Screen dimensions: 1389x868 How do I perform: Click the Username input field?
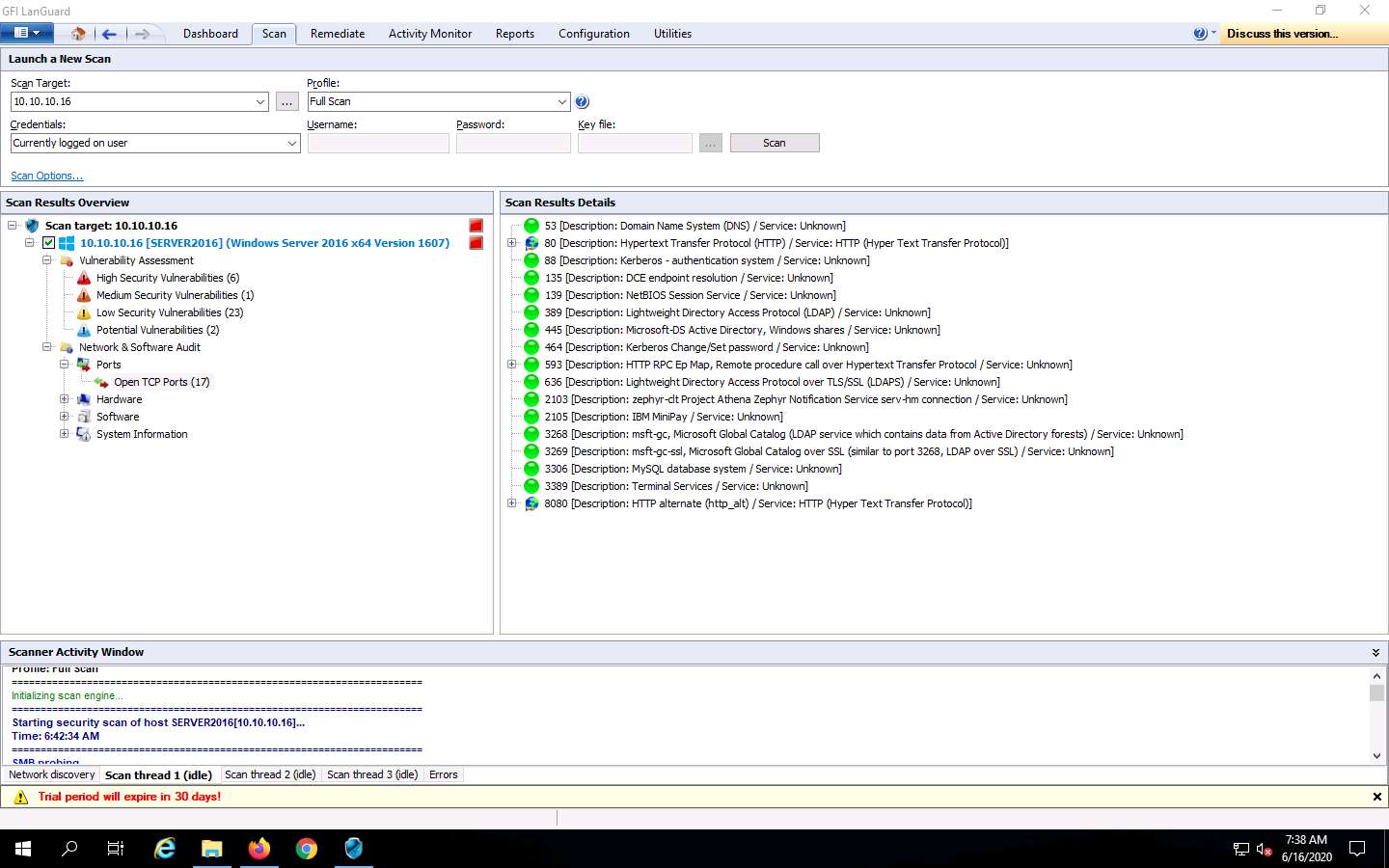pos(378,144)
